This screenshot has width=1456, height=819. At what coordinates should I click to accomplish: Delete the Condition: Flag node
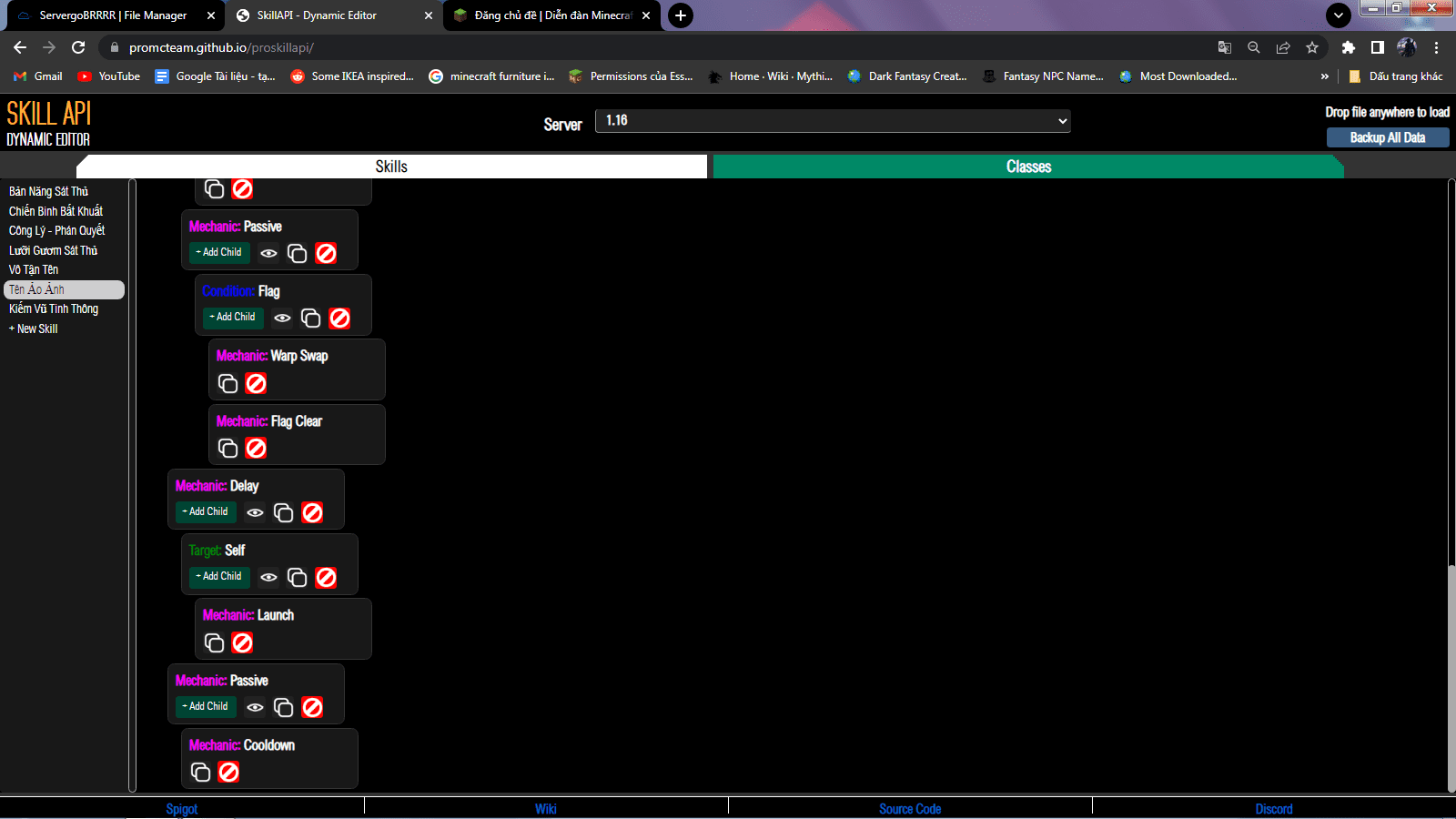pyautogui.click(x=339, y=318)
